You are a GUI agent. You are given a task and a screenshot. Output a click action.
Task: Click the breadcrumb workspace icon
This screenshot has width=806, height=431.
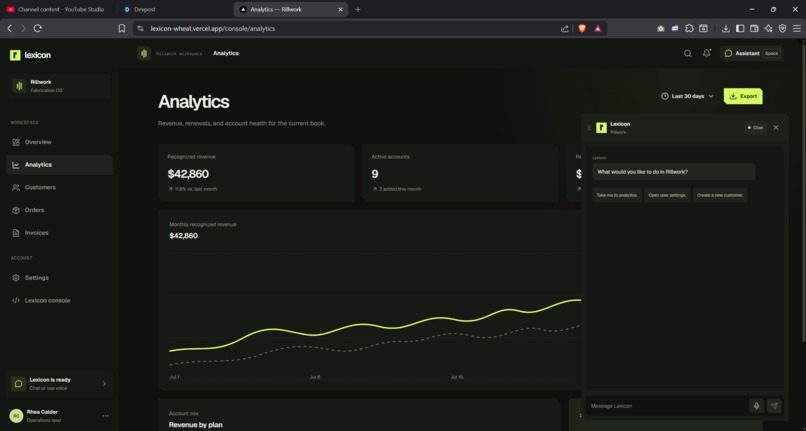pyautogui.click(x=144, y=53)
